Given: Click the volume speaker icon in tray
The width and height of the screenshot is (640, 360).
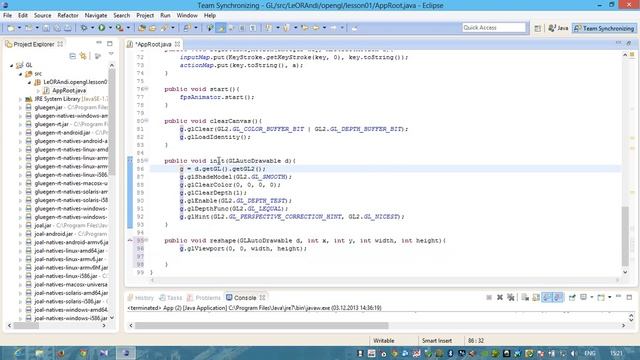Looking at the screenshot, I should coord(573,353).
